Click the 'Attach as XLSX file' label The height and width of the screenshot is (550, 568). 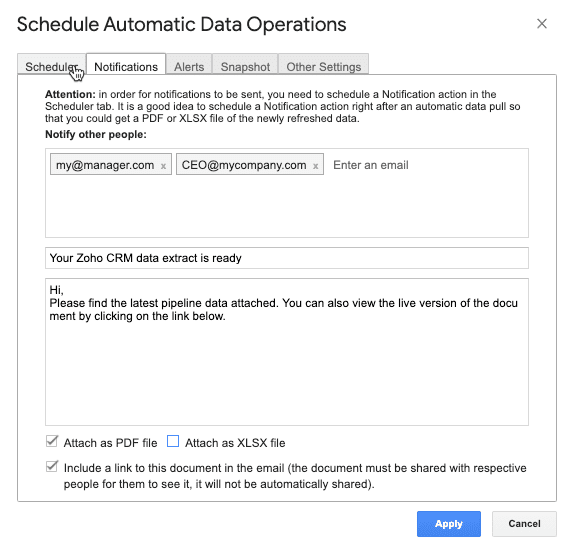[235, 443]
